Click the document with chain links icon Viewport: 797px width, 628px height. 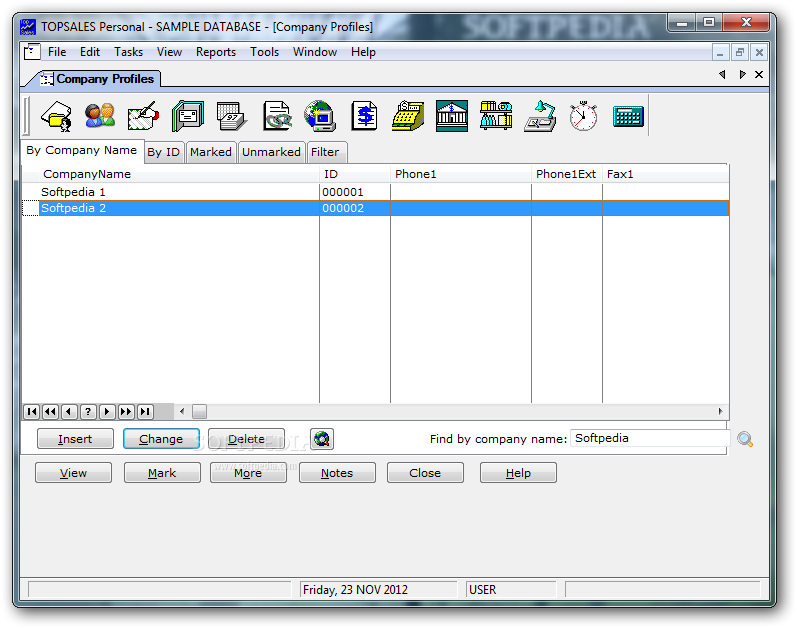coord(277,116)
